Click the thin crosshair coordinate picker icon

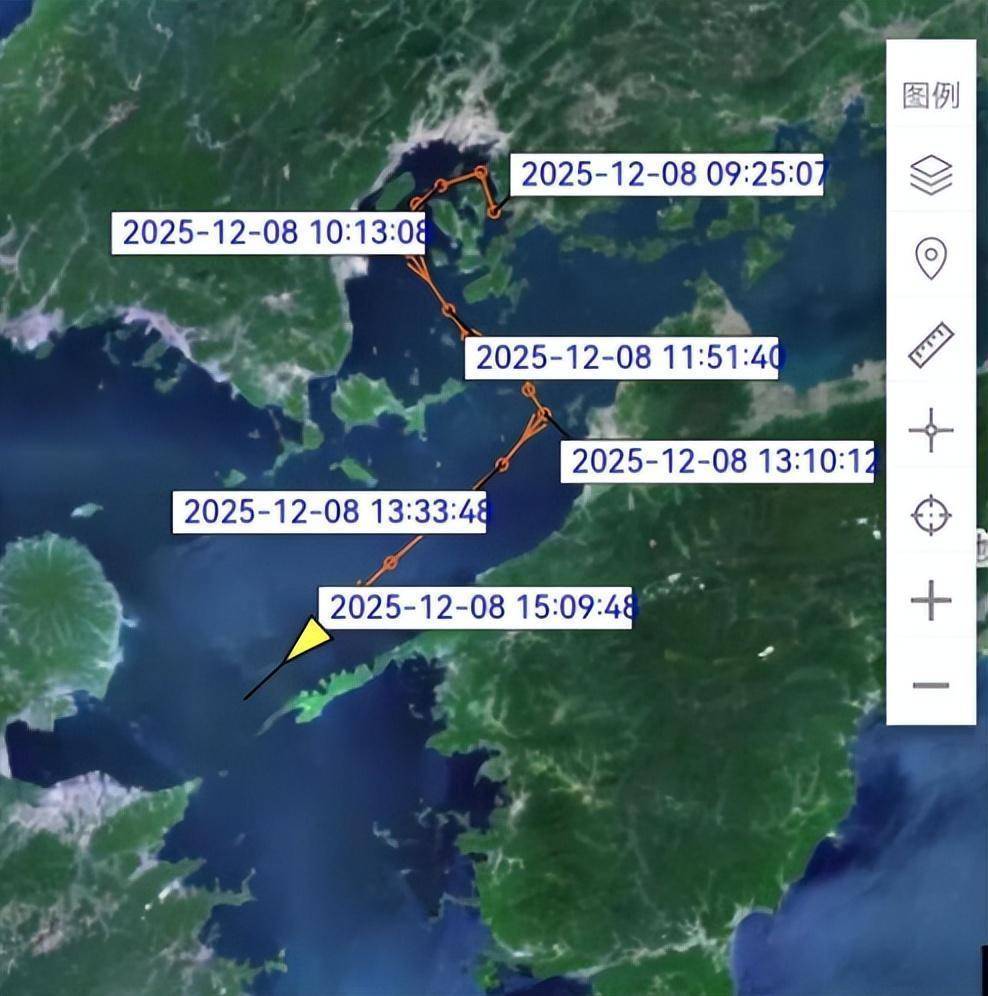click(x=930, y=431)
